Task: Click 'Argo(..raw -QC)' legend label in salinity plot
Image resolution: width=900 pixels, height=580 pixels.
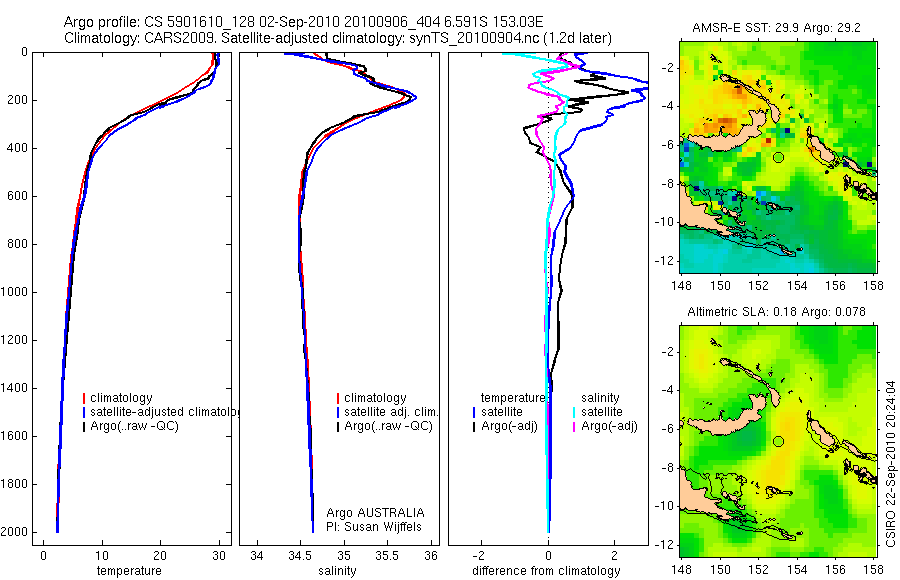Action: point(388,426)
